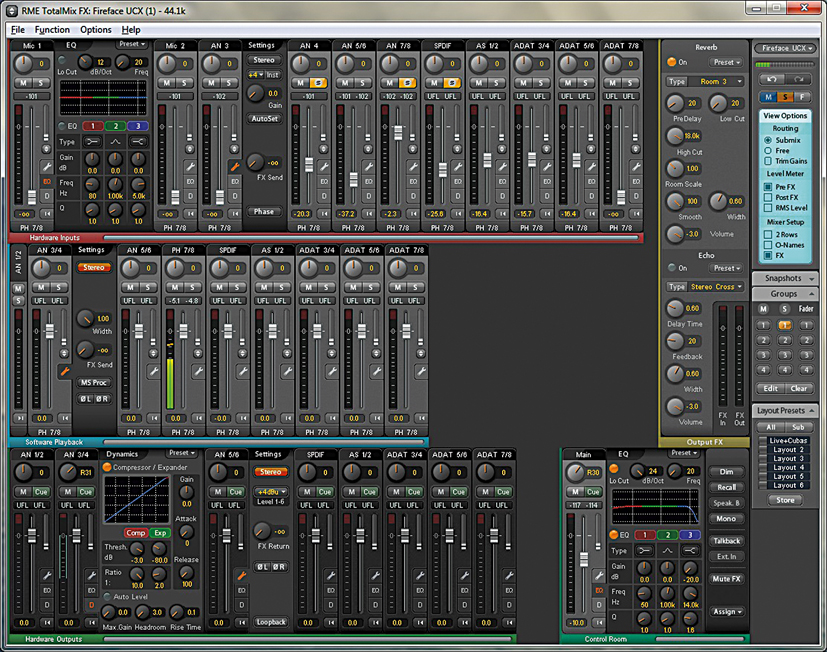Image resolution: width=827 pixels, height=652 pixels.
Task: Click the Talkback button
Action: click(x=727, y=541)
